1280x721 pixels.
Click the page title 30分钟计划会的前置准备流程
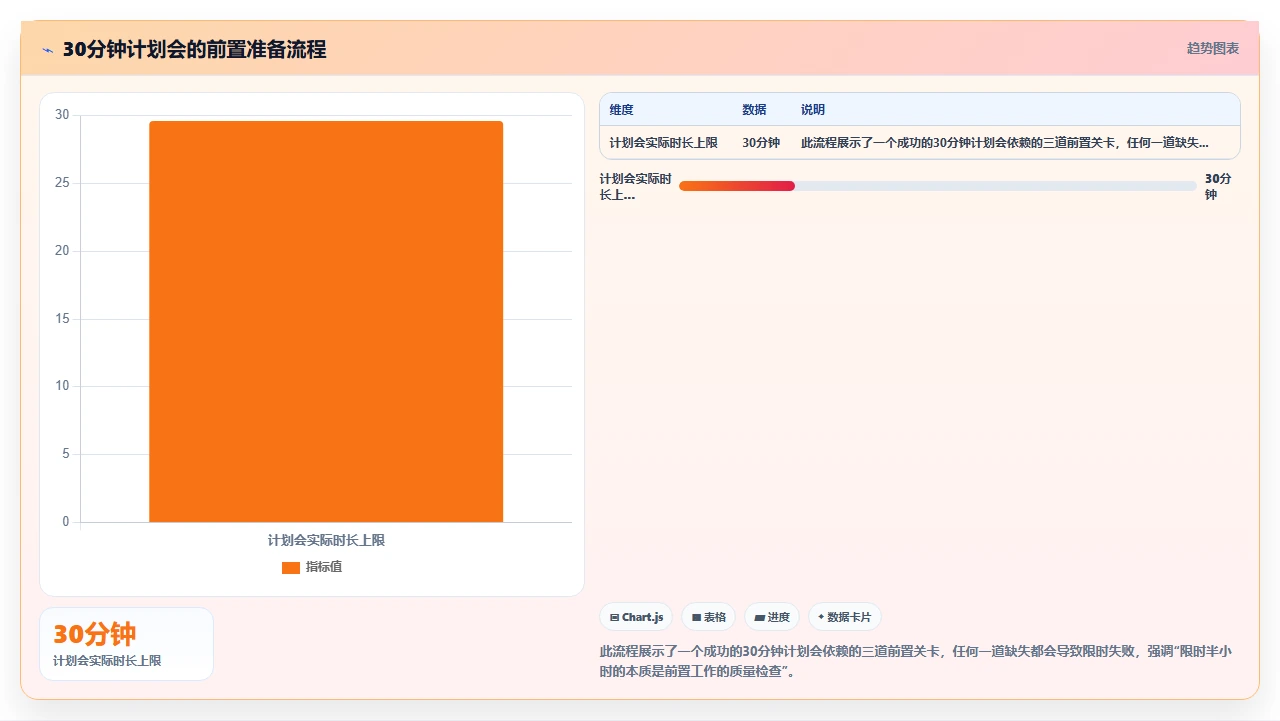point(194,49)
